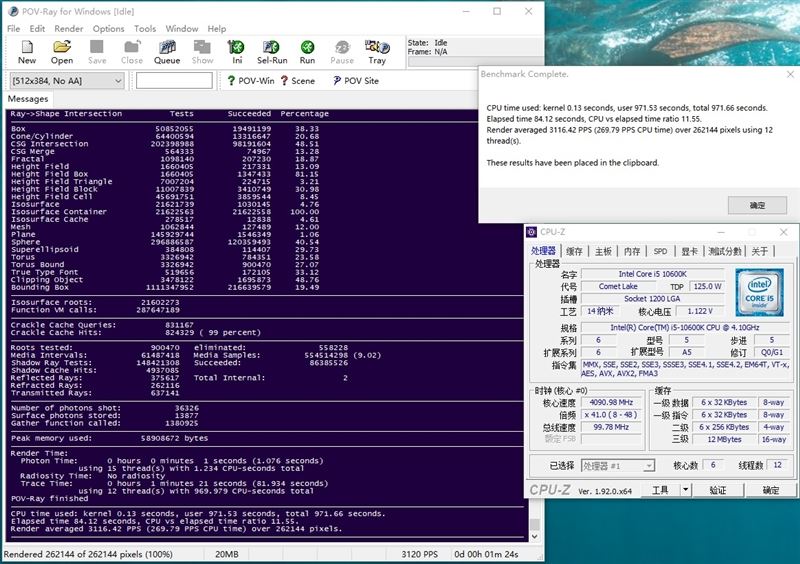The width and height of the screenshot is (800, 564).
Task: Open Scene help
Action: tap(298, 81)
